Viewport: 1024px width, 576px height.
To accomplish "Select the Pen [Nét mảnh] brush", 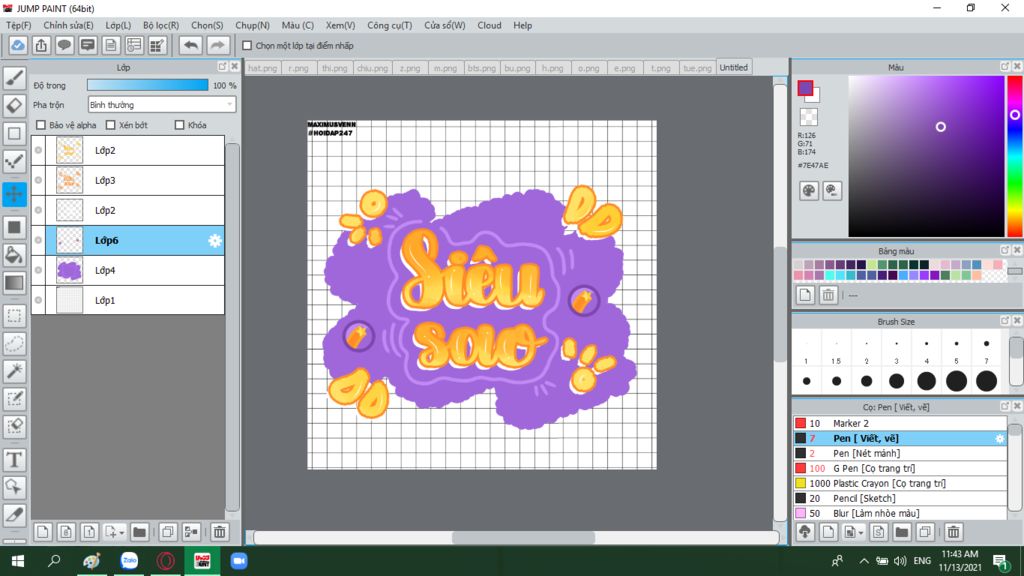I will point(900,453).
